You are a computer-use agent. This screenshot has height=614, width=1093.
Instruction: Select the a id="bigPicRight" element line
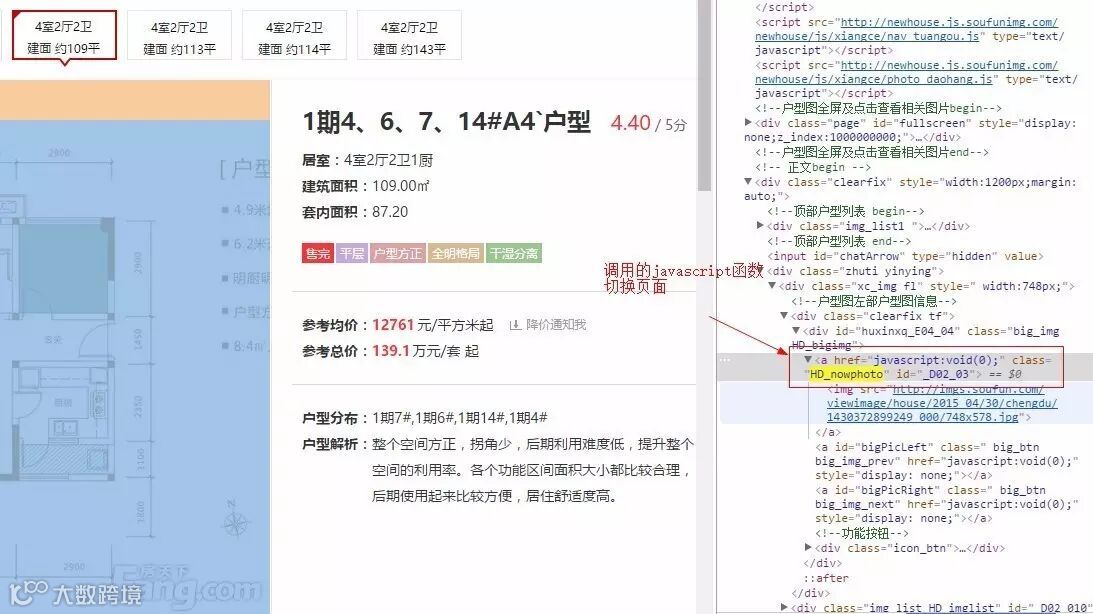pos(946,504)
